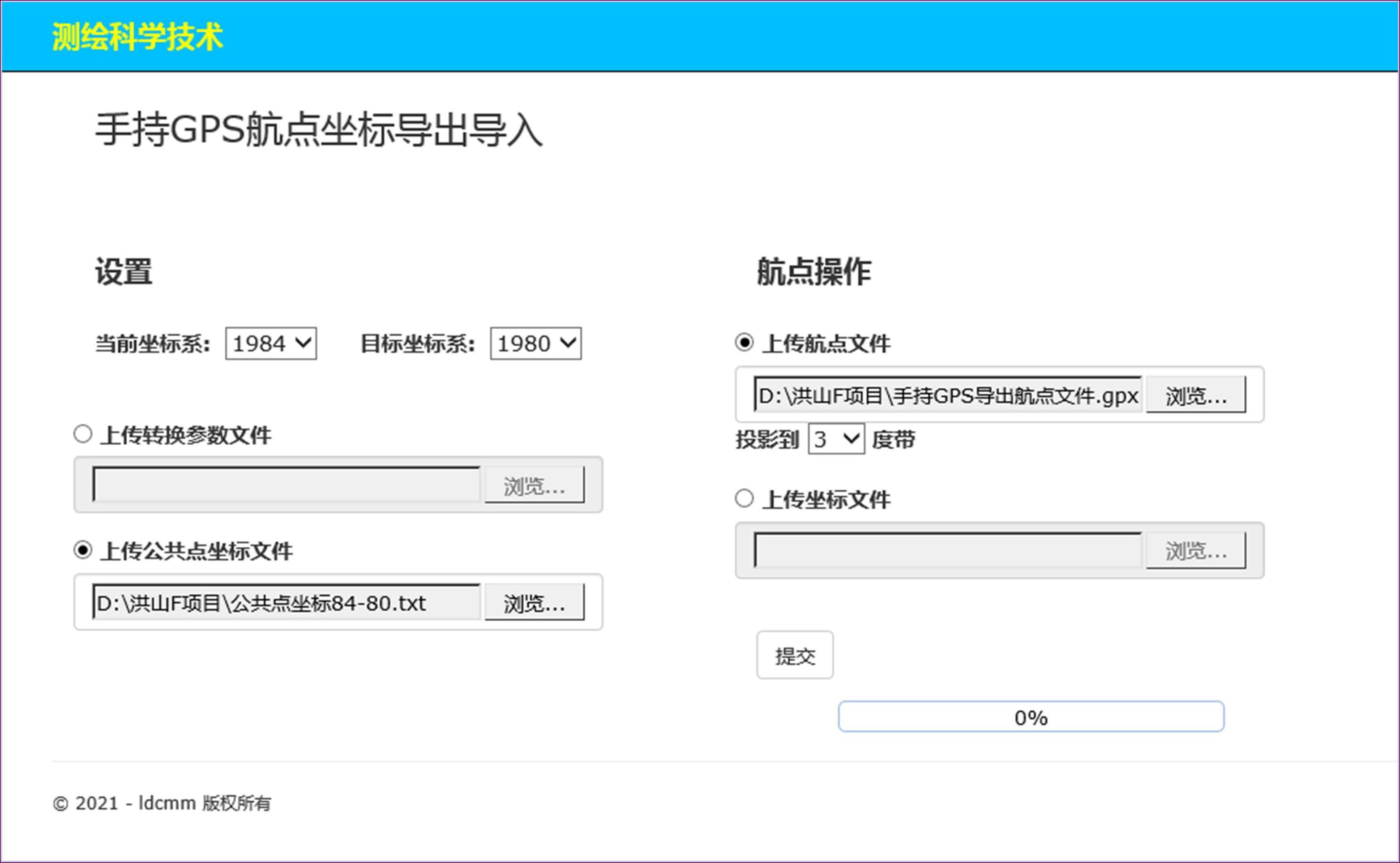Image resolution: width=1400 pixels, height=863 pixels.
Task: Open the 目标坐标系 dropdown showing 1980
Action: point(535,343)
